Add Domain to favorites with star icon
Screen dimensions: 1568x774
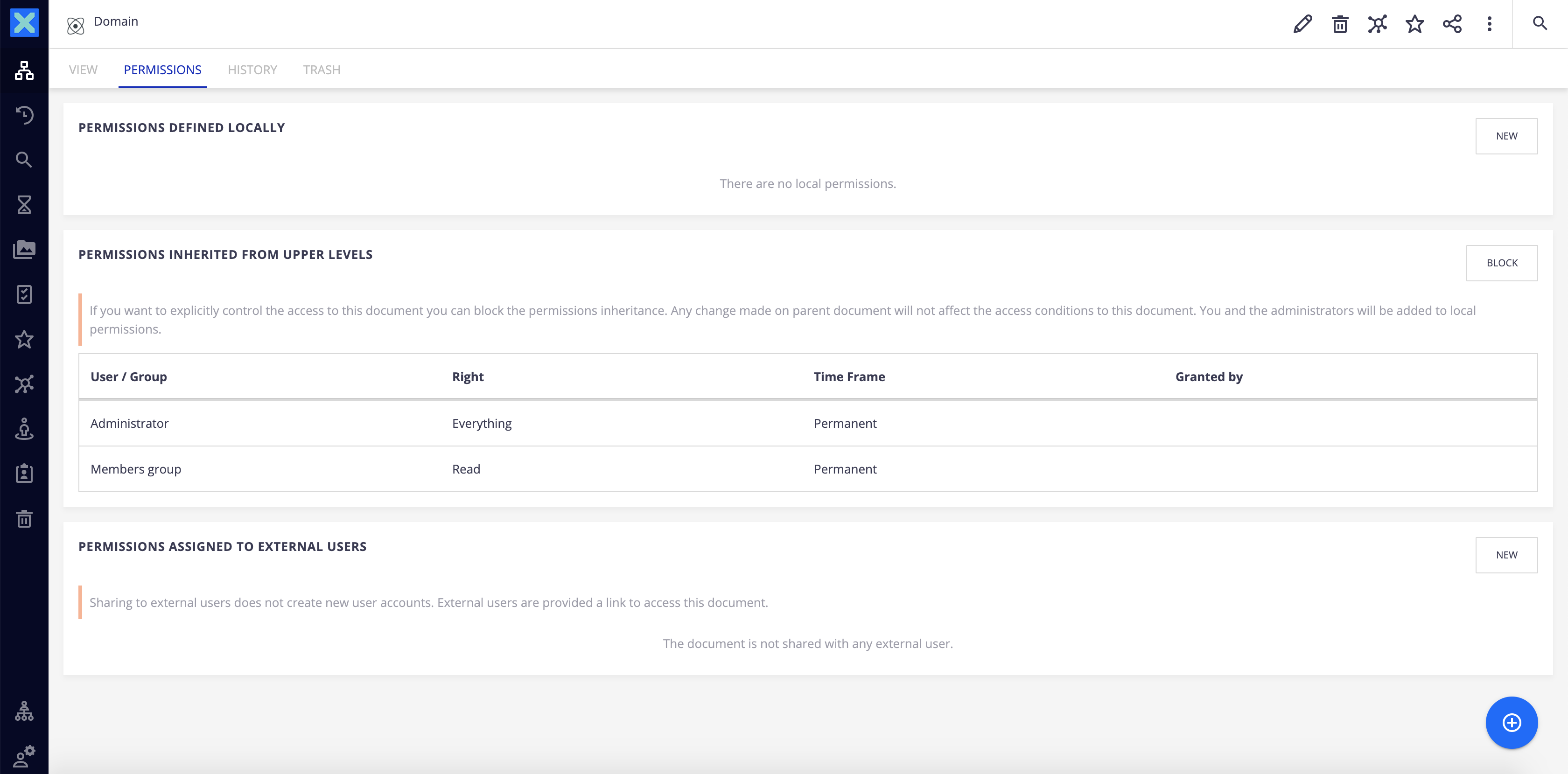click(1414, 24)
